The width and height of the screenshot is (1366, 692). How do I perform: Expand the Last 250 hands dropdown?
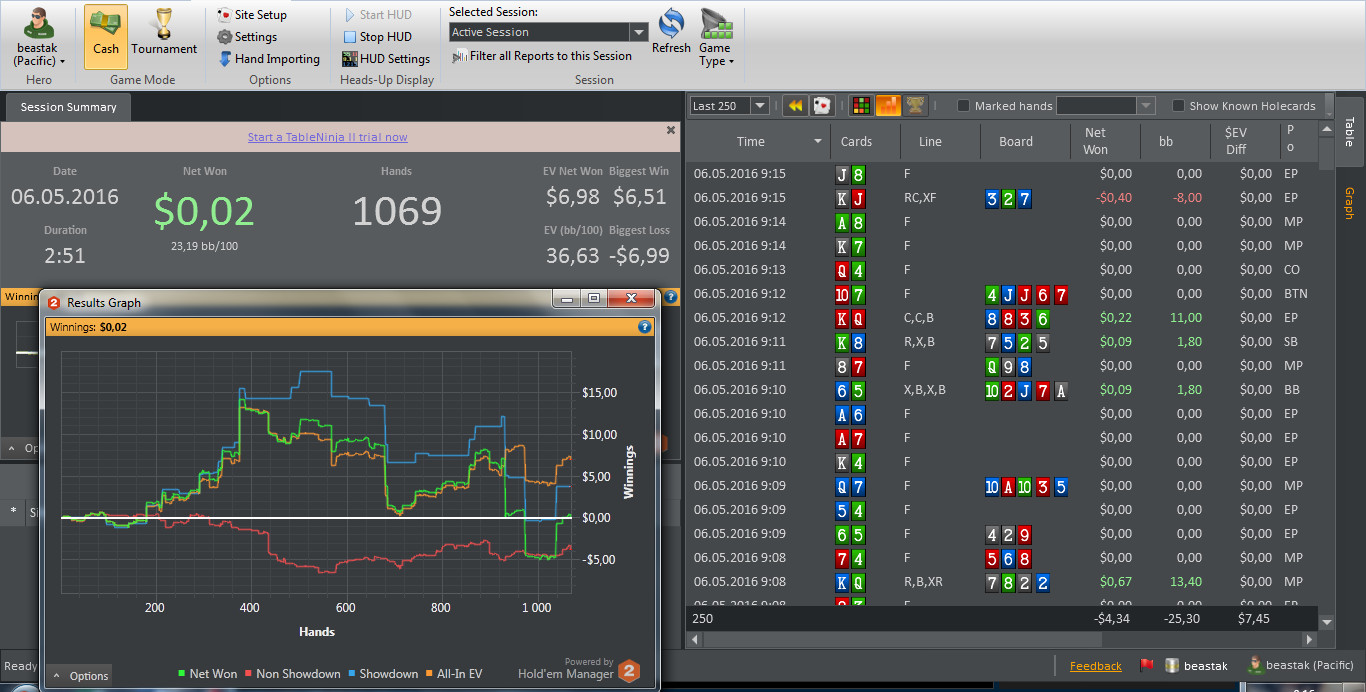pyautogui.click(x=759, y=106)
